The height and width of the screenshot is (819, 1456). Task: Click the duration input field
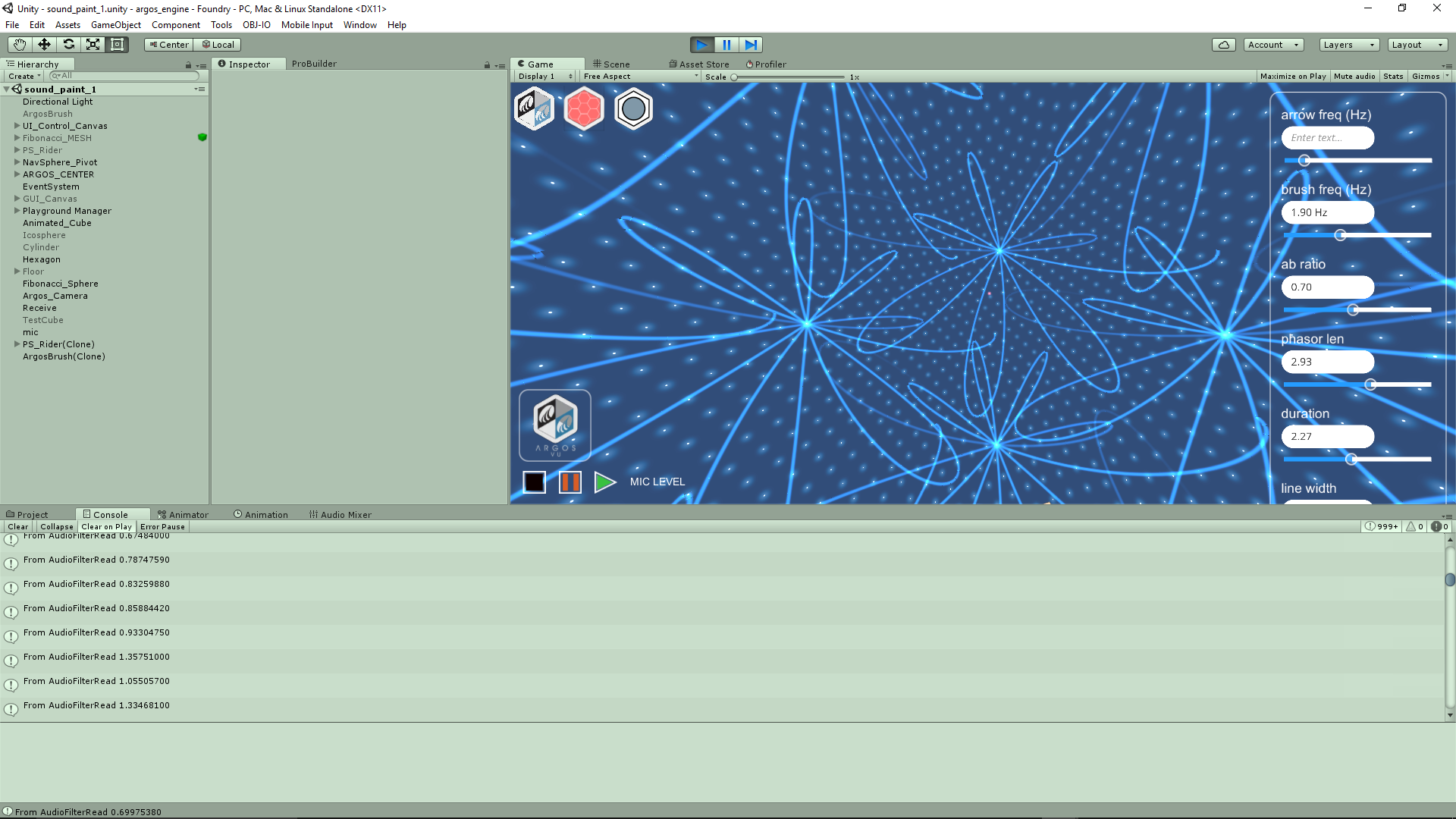[1327, 436]
